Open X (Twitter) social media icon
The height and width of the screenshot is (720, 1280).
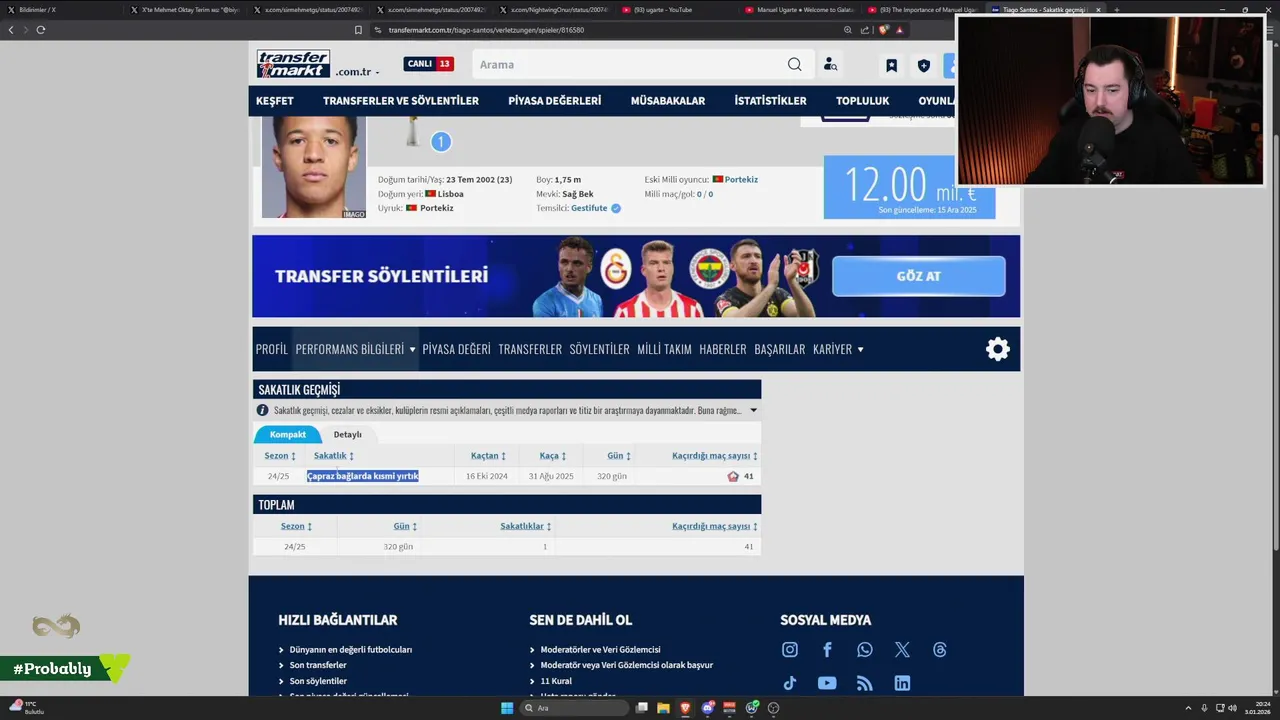902,650
